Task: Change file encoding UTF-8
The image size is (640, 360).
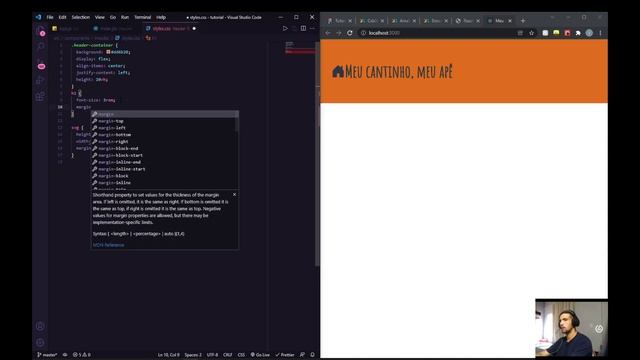Action: coord(212,355)
